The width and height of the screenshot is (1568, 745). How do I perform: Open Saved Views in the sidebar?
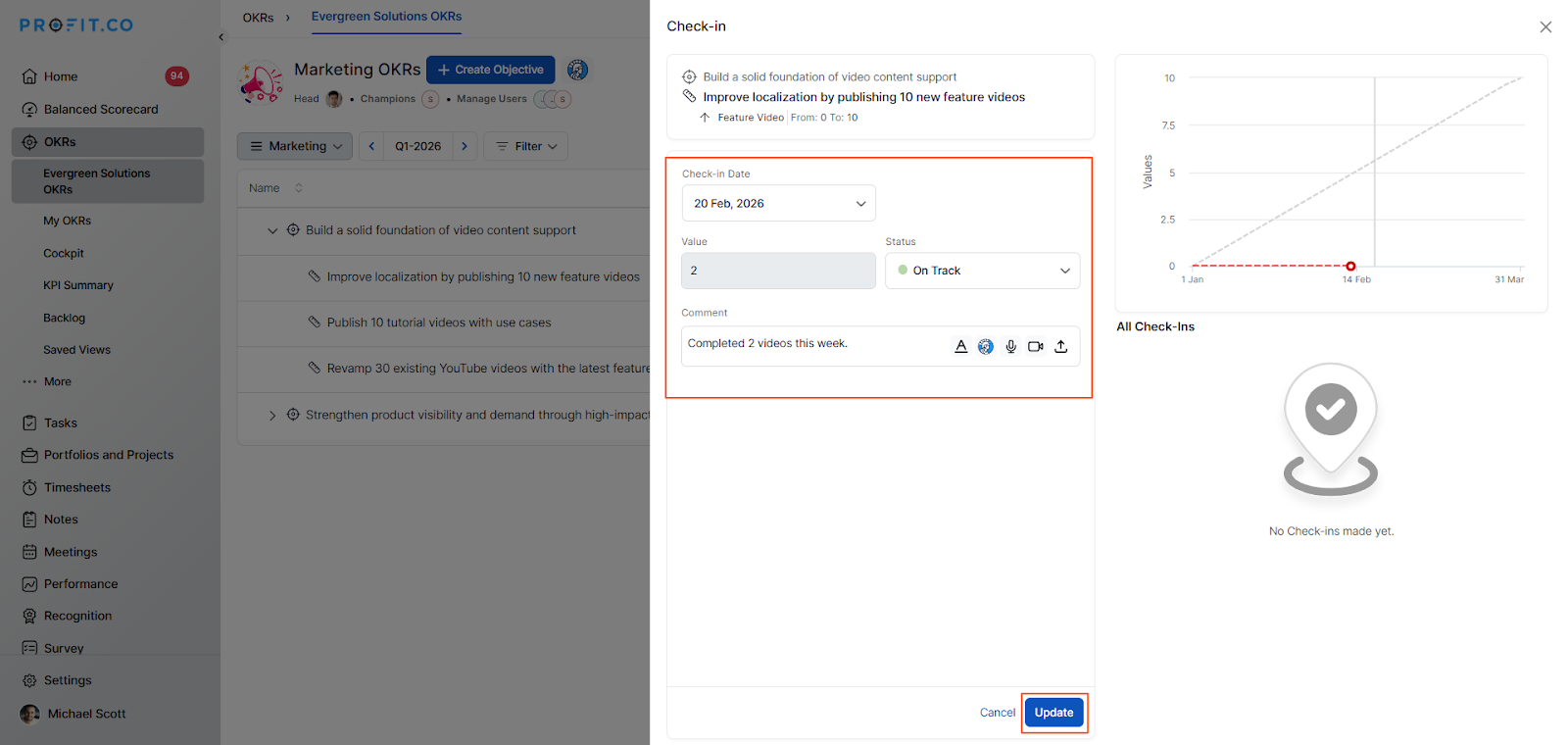coord(76,350)
